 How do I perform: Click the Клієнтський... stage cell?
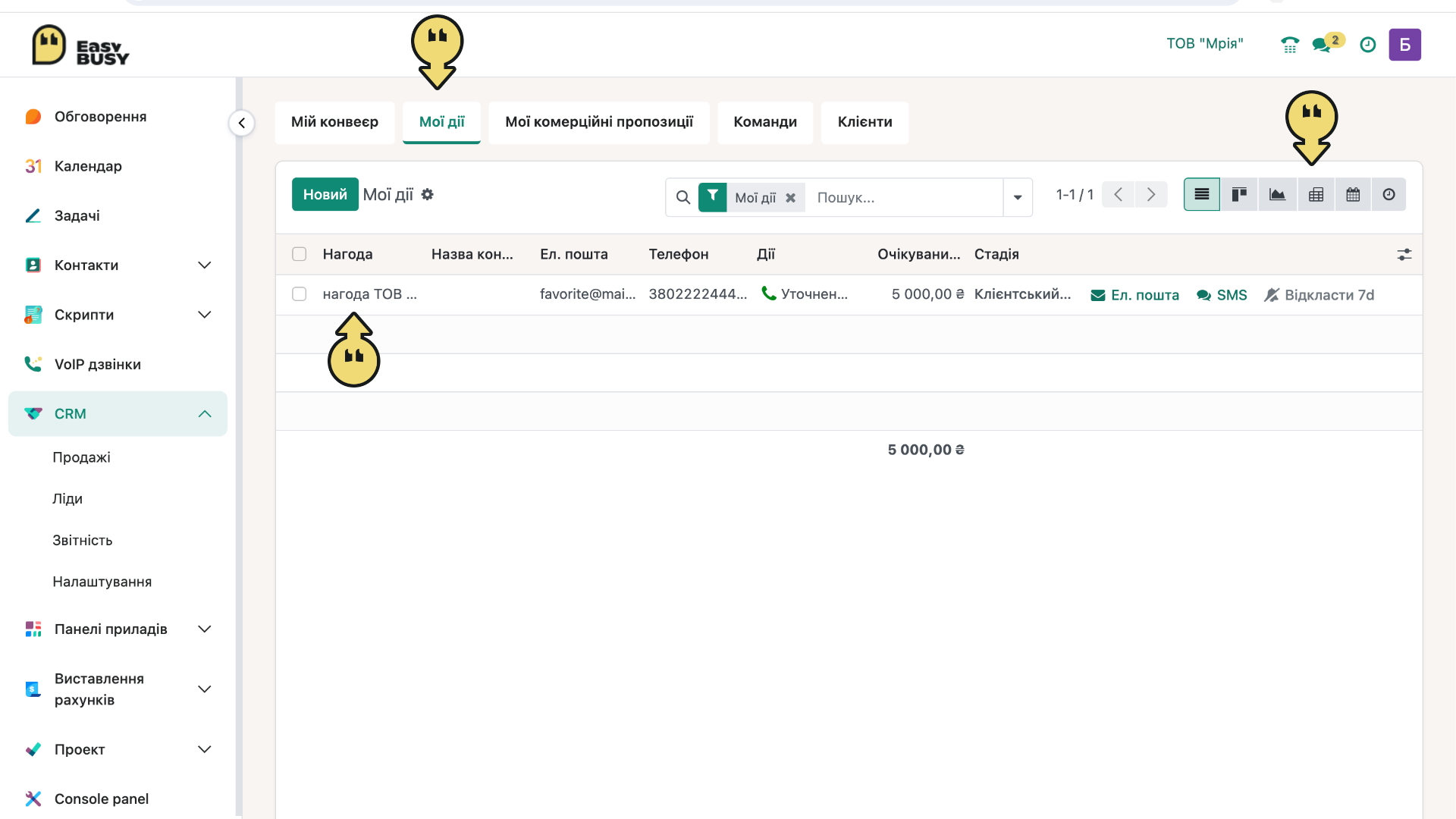(x=1022, y=294)
